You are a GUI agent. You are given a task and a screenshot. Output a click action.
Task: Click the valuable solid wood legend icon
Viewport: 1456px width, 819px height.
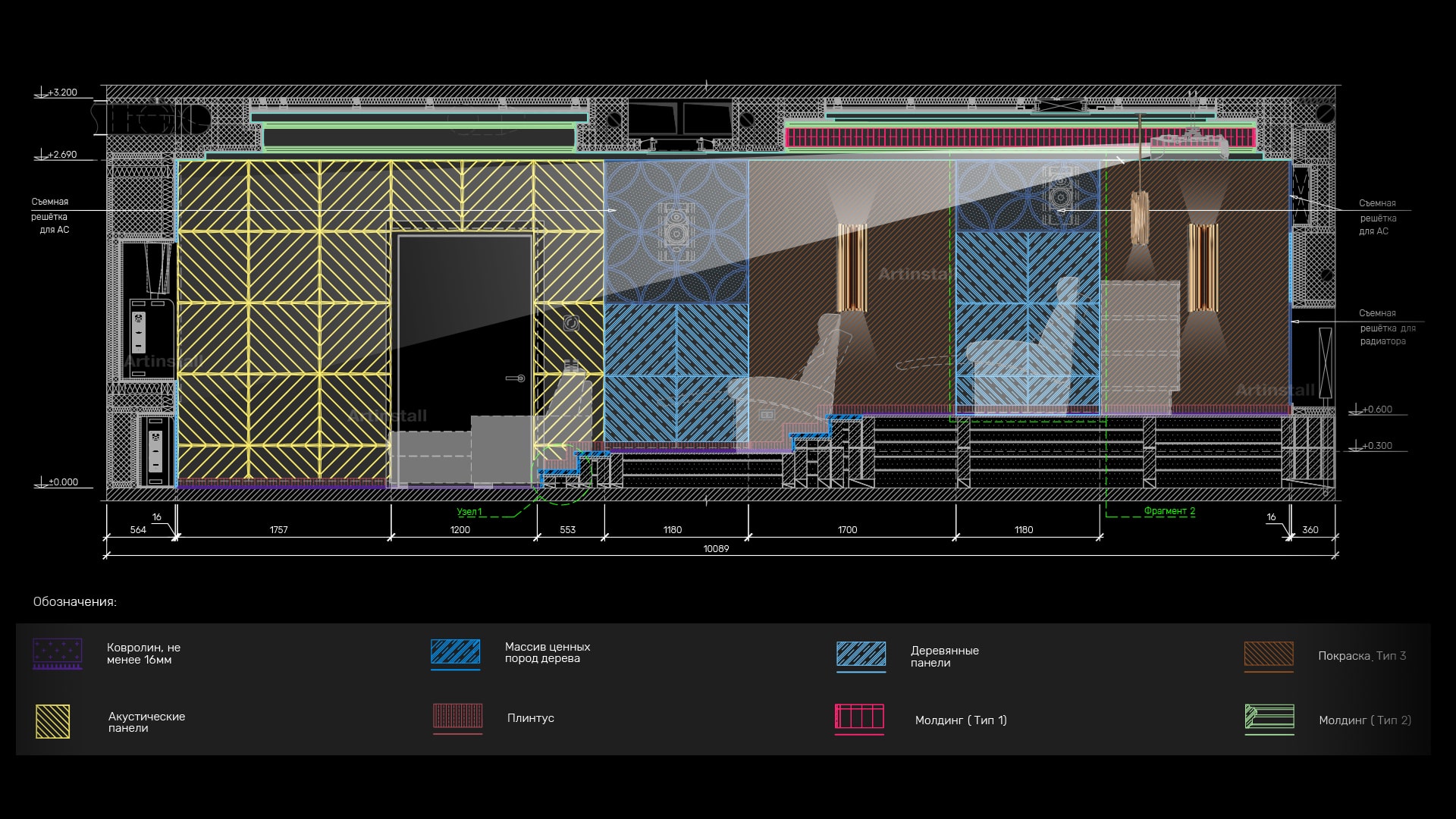pos(455,653)
